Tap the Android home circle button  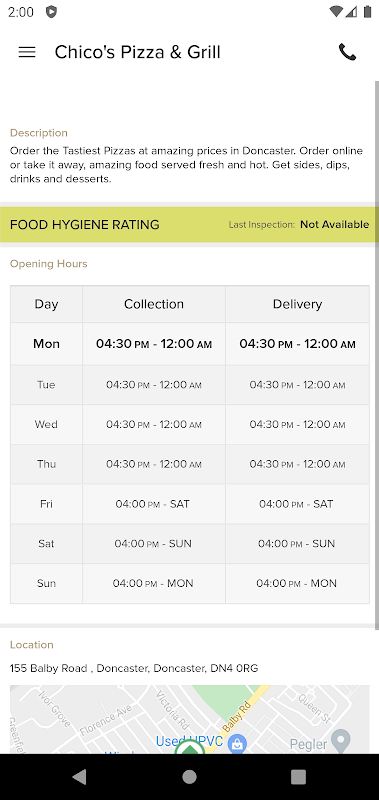(x=189, y=777)
